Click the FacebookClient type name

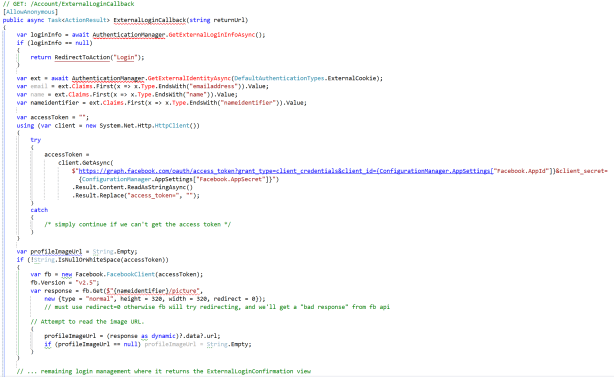(130, 274)
